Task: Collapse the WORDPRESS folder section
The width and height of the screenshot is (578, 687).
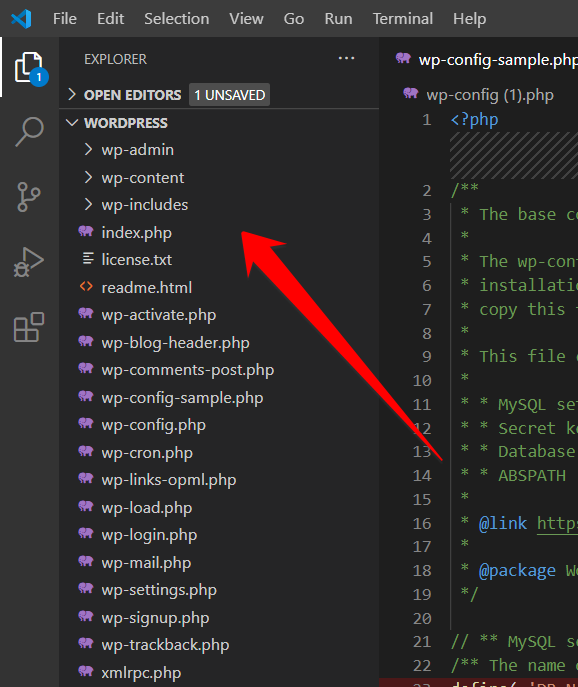Action: 72,123
